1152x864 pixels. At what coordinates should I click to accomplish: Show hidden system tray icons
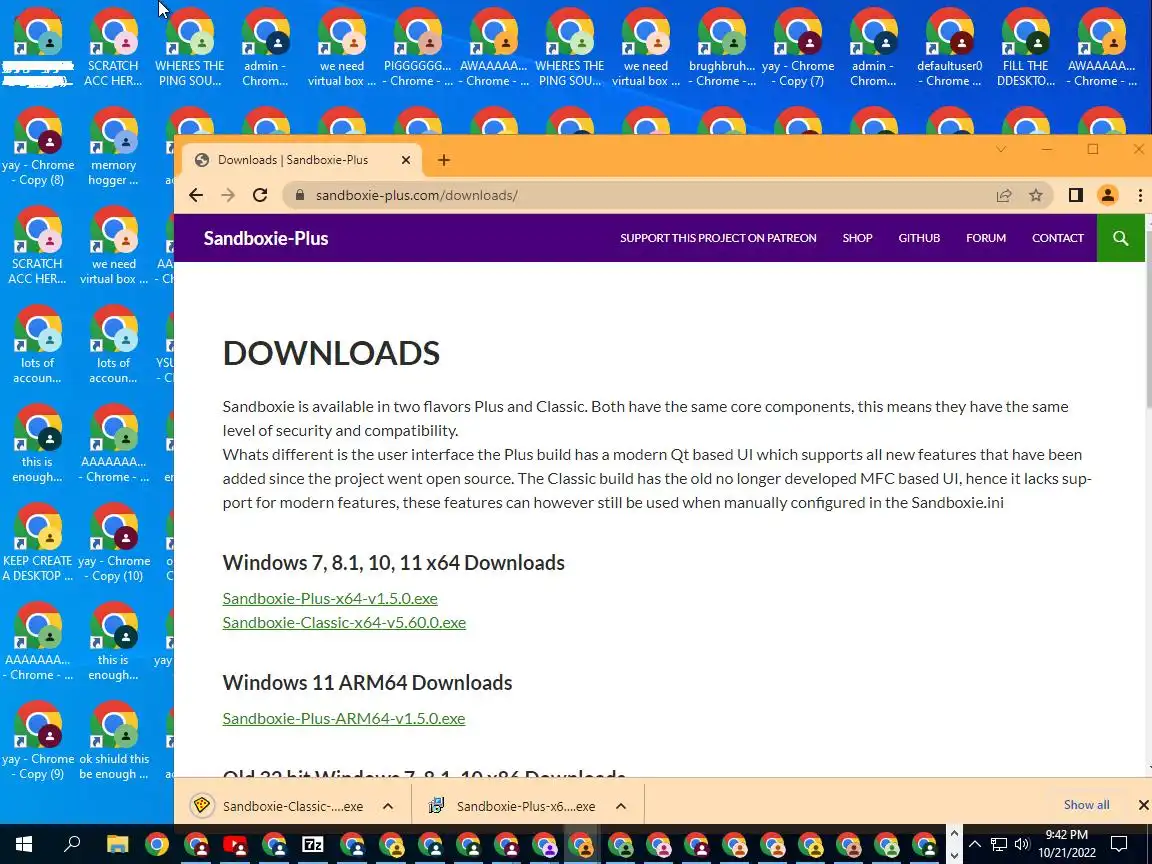(x=974, y=844)
